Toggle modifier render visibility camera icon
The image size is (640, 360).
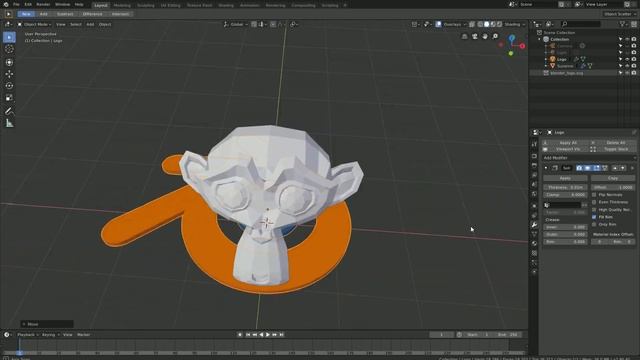(579, 168)
